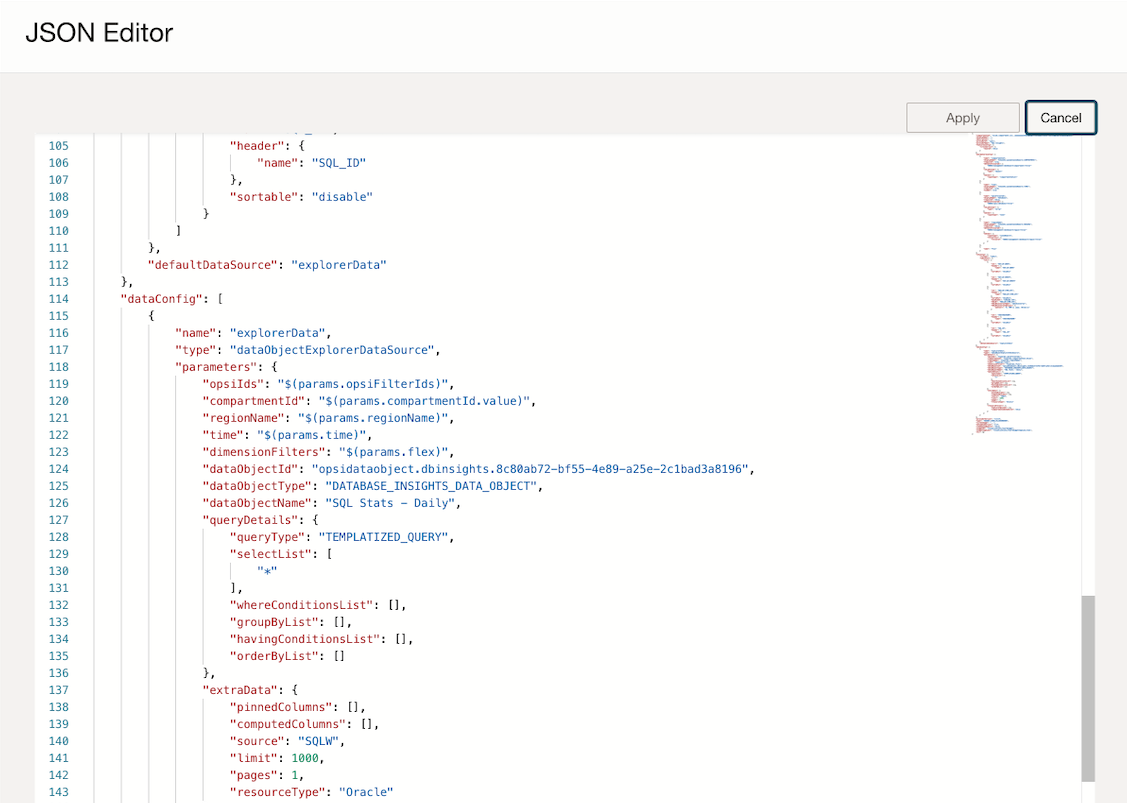This screenshot has height=803, width=1127.
Task: Click line number 137 in the gutter
Action: tap(58, 690)
